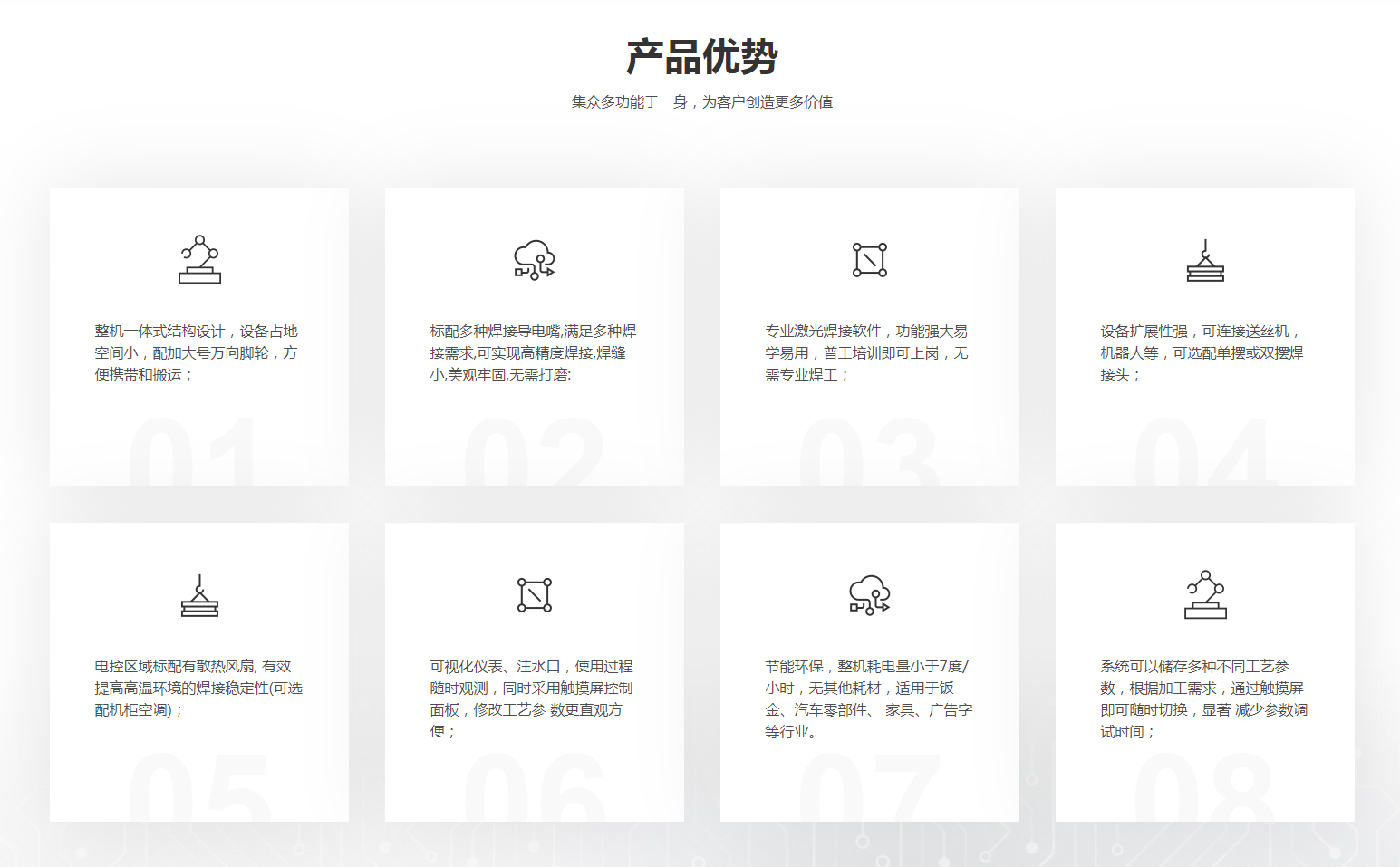Select the 系统可以储存多种不同工艺参数 text
This screenshot has height=867, width=1400.
click(1203, 698)
